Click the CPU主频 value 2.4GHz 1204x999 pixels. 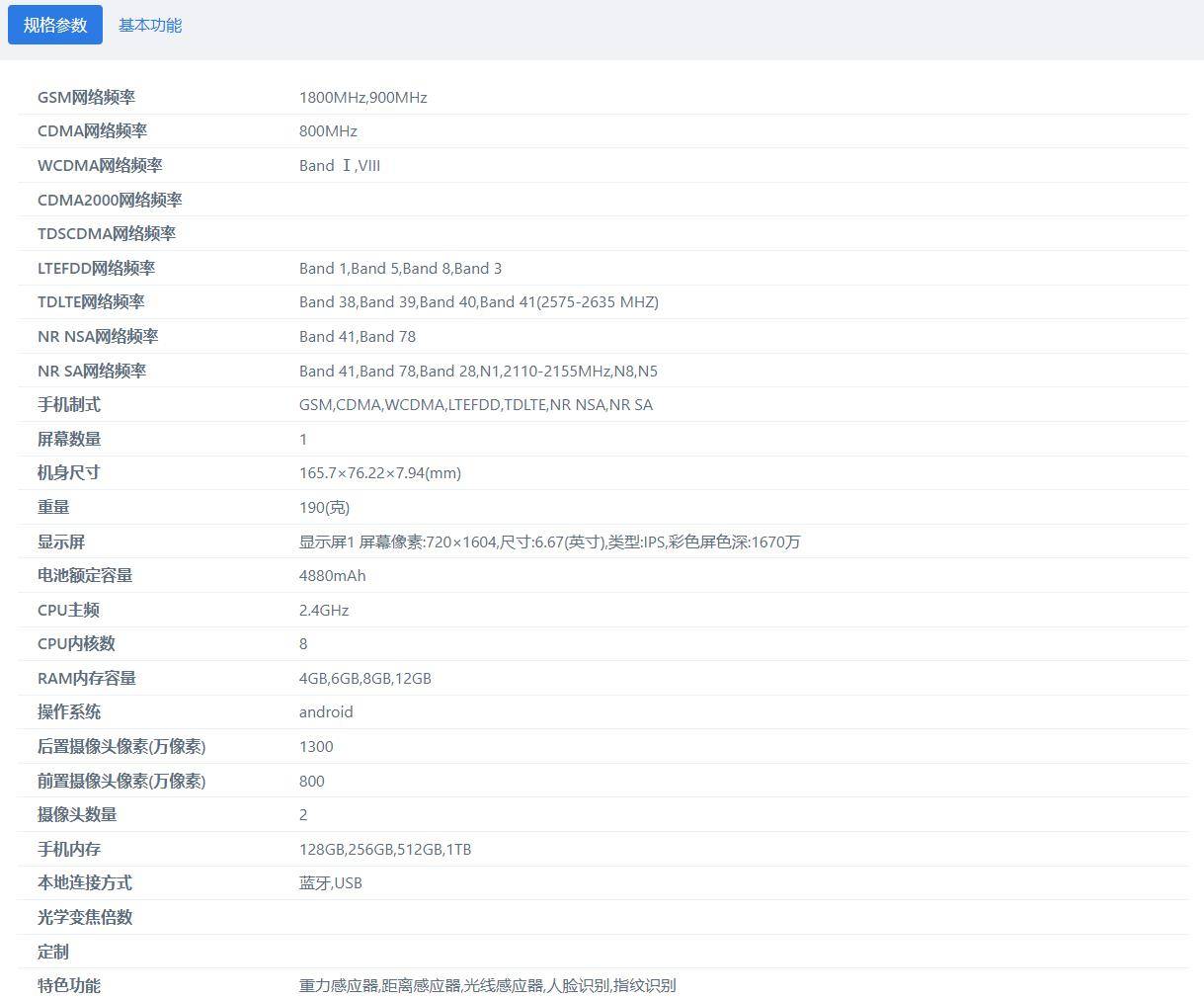pos(324,610)
